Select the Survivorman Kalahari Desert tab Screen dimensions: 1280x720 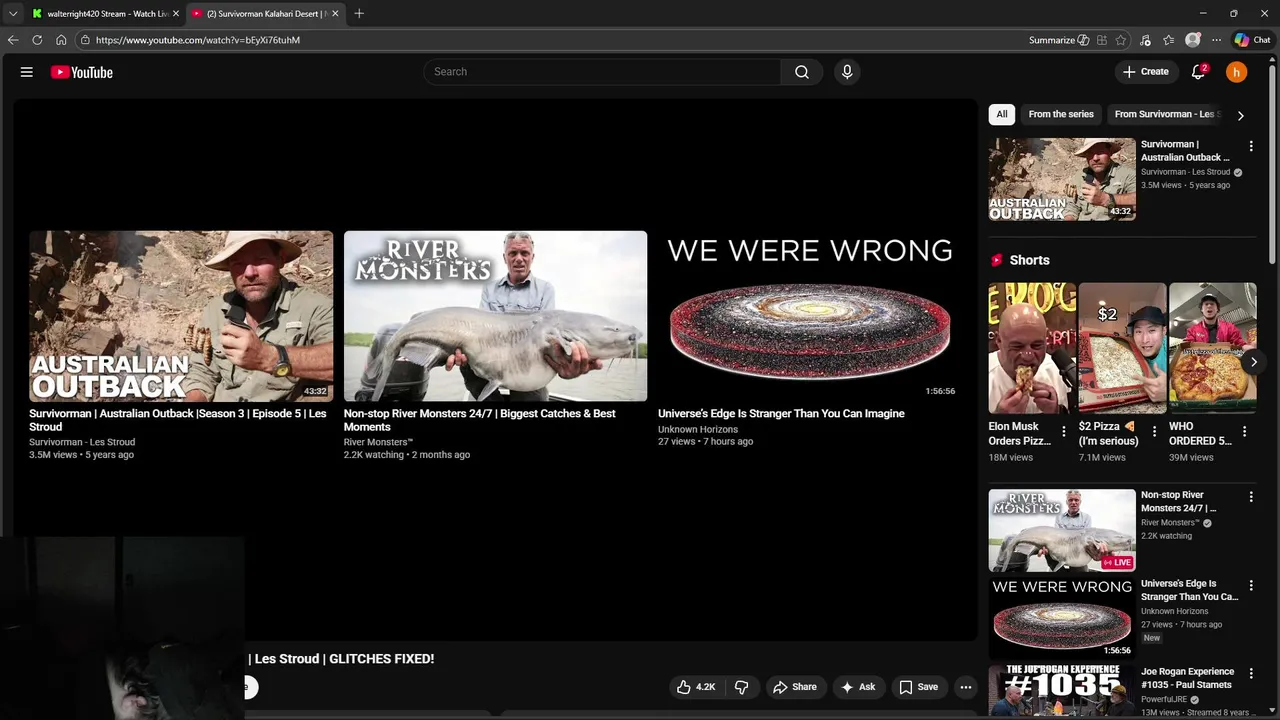[x=266, y=14]
